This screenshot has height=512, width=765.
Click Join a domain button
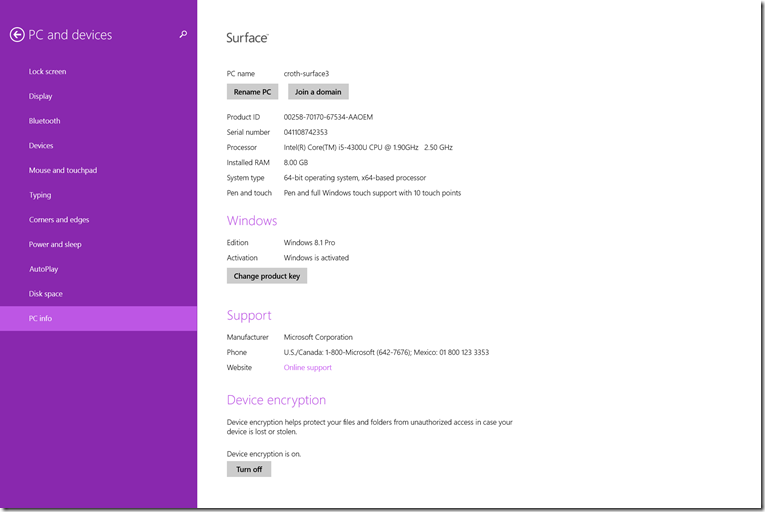click(318, 92)
